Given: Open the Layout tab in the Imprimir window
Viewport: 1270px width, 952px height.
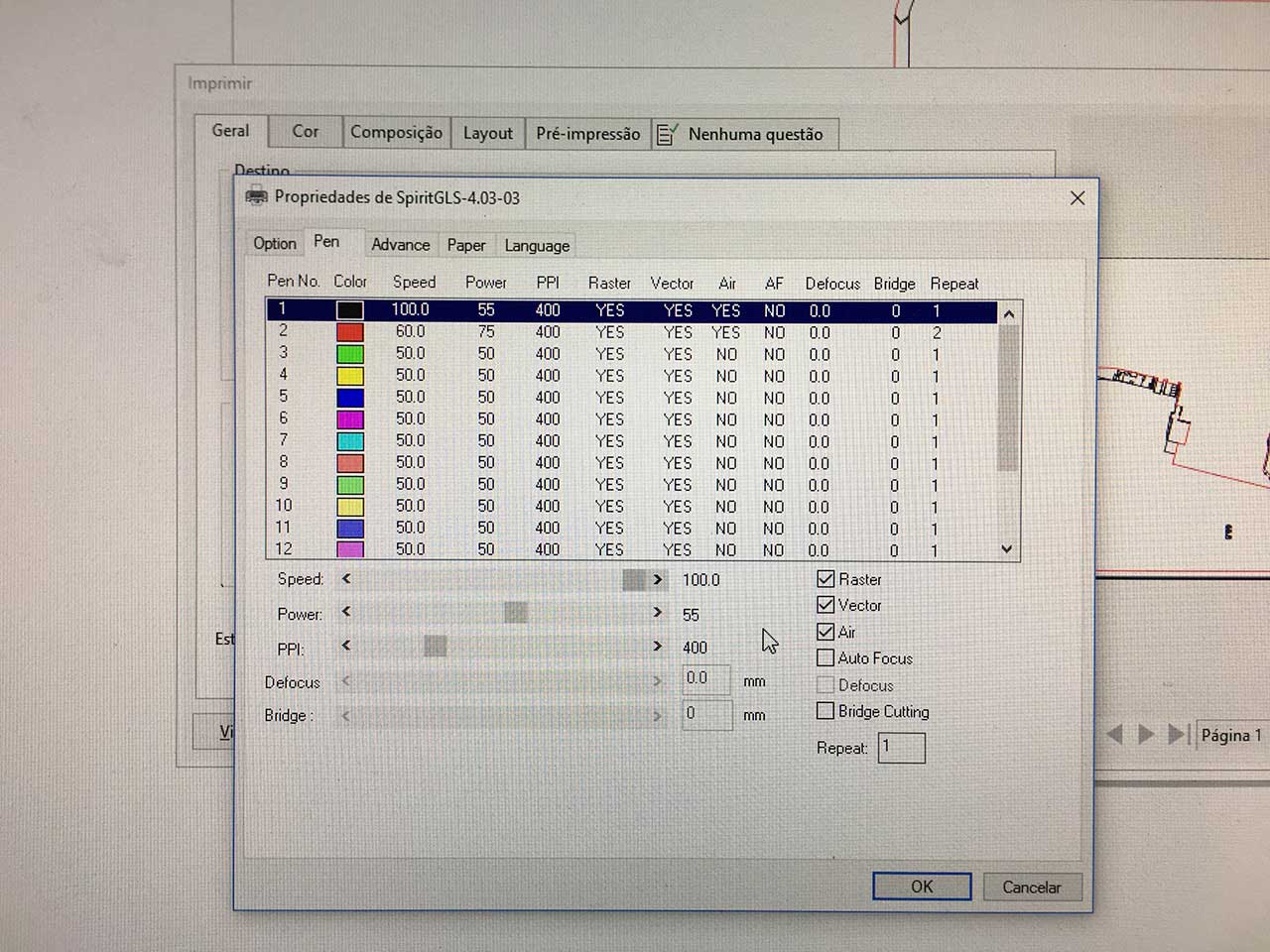Looking at the screenshot, I should click(x=488, y=133).
